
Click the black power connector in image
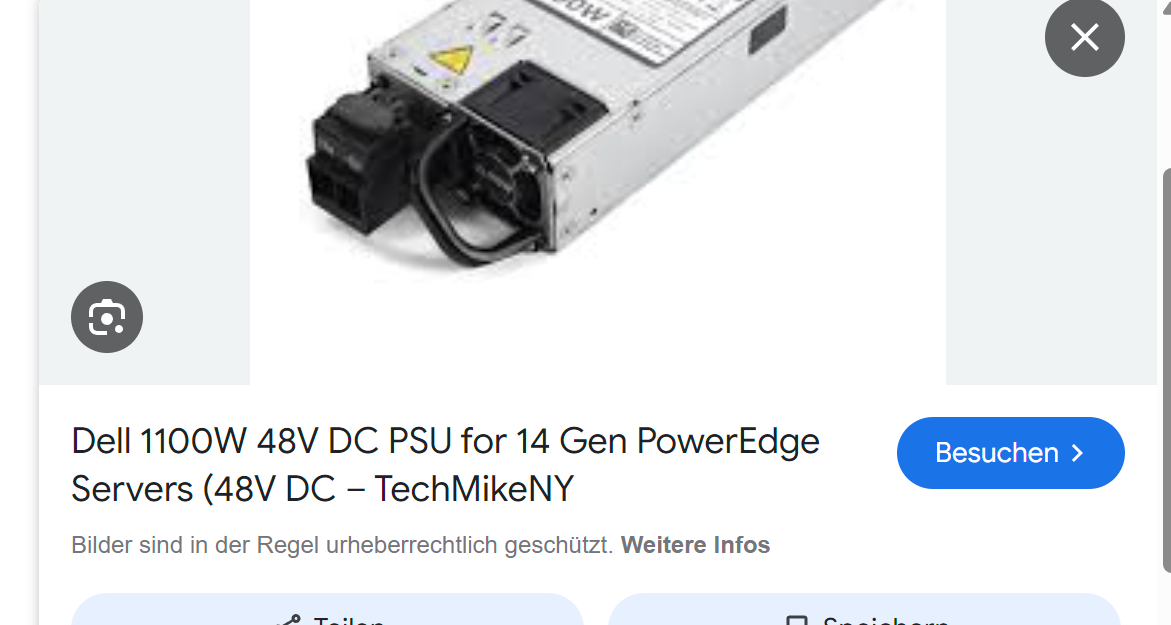tap(356, 166)
